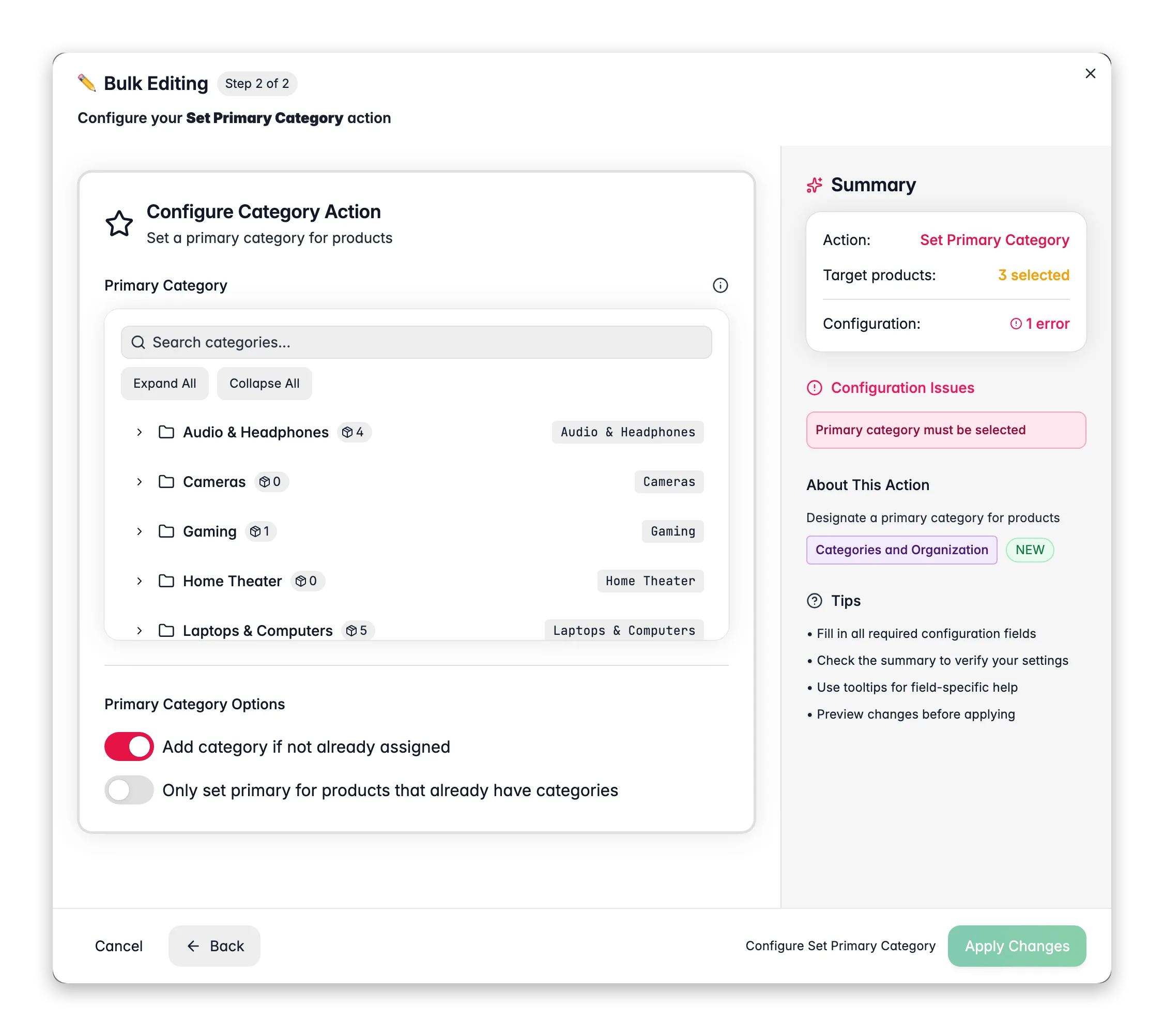Click the search magnifier icon
This screenshot has width=1164, height=1036.
[138, 342]
